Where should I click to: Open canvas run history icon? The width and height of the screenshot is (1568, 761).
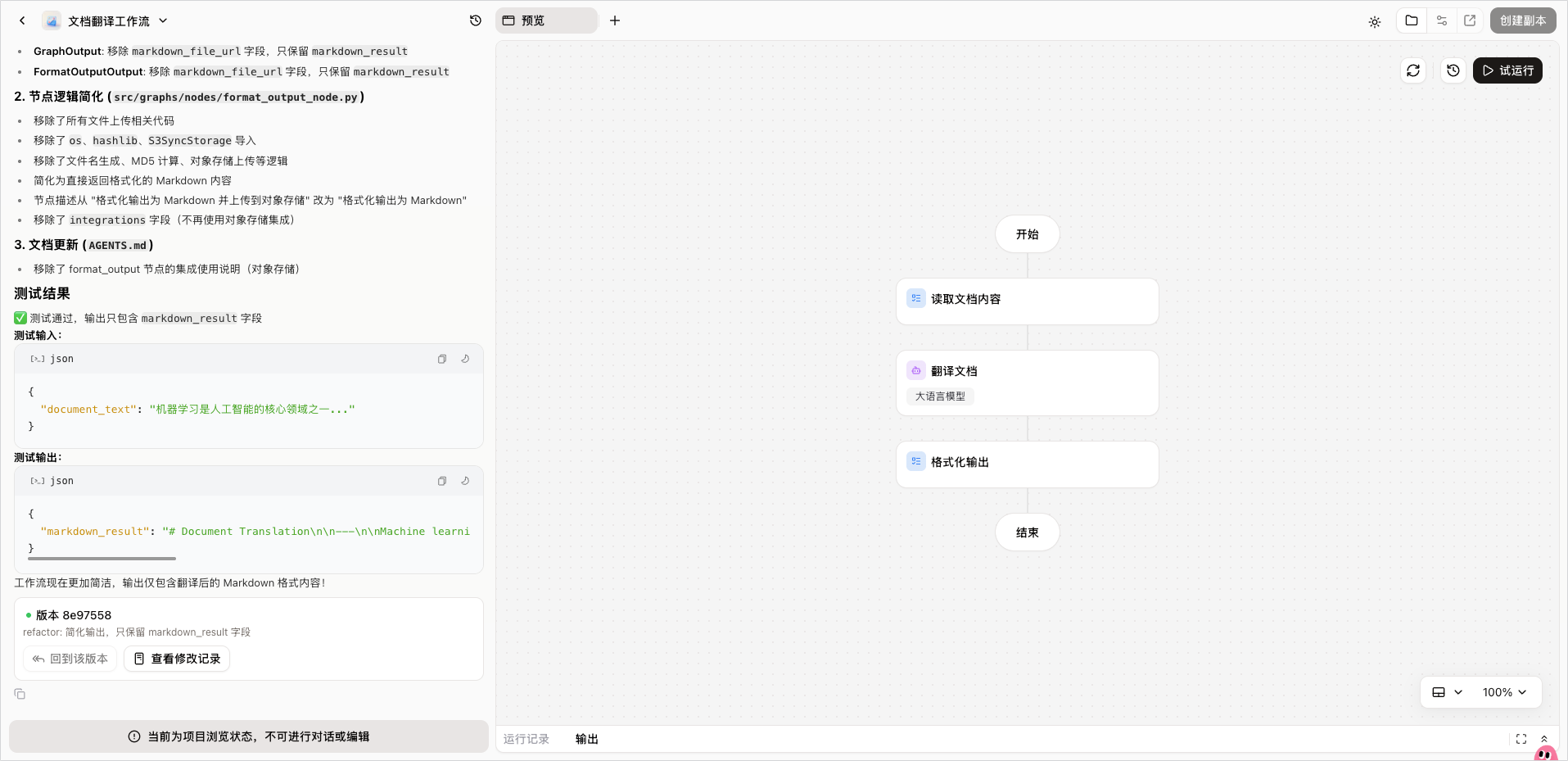coord(1453,70)
